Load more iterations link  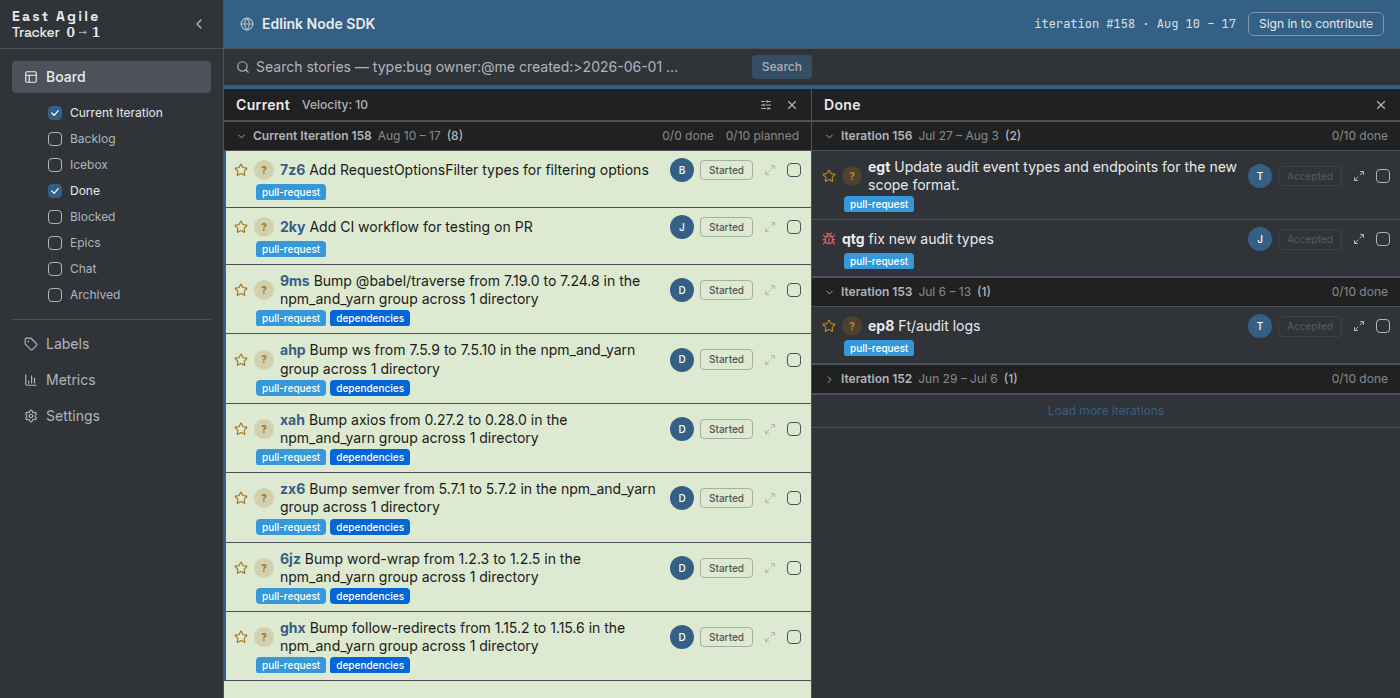pos(1105,411)
